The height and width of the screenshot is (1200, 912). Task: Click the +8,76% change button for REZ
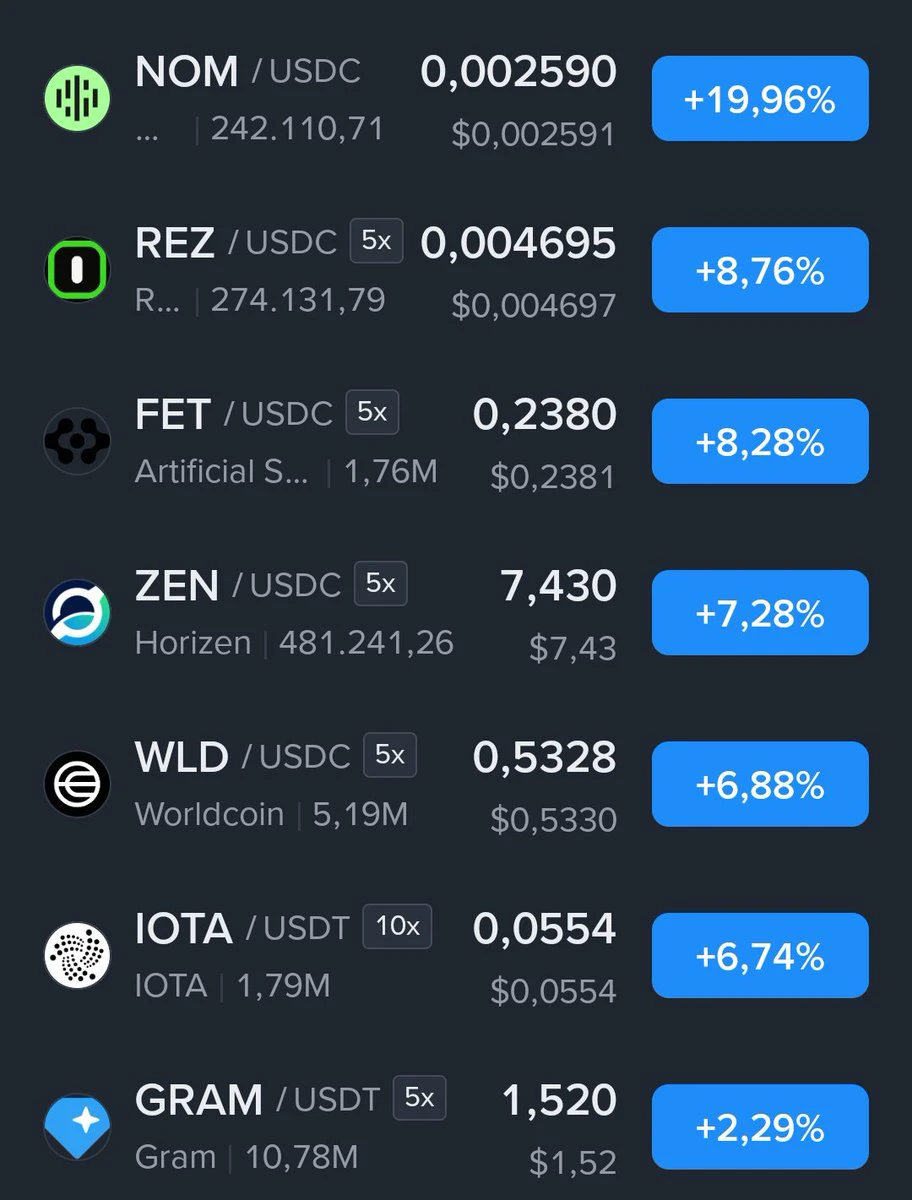coord(760,270)
